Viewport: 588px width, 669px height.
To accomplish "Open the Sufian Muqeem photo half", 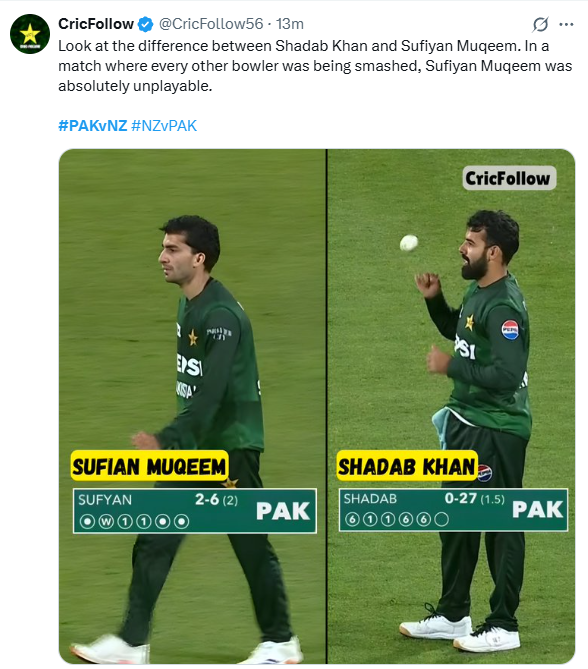I will coord(192,406).
